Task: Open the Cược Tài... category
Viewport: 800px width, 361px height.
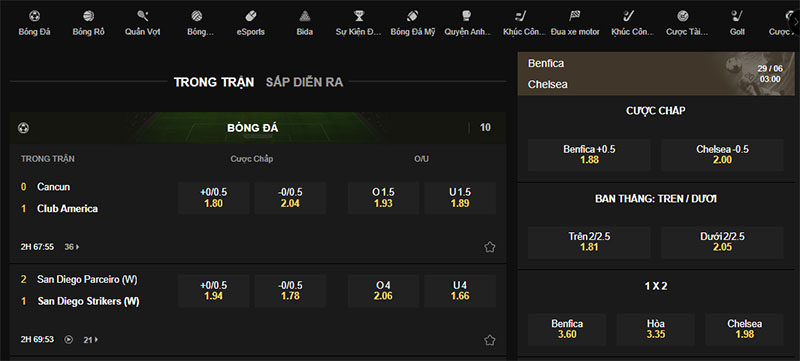Action: coord(687,23)
